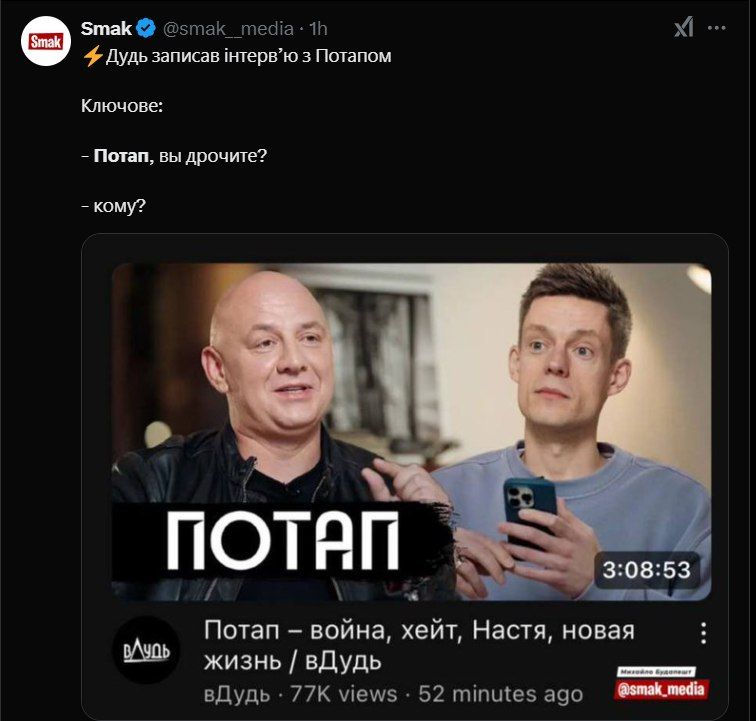Open the Smak profile avatar
Viewport: 756px width, 721px height.
click(46, 41)
